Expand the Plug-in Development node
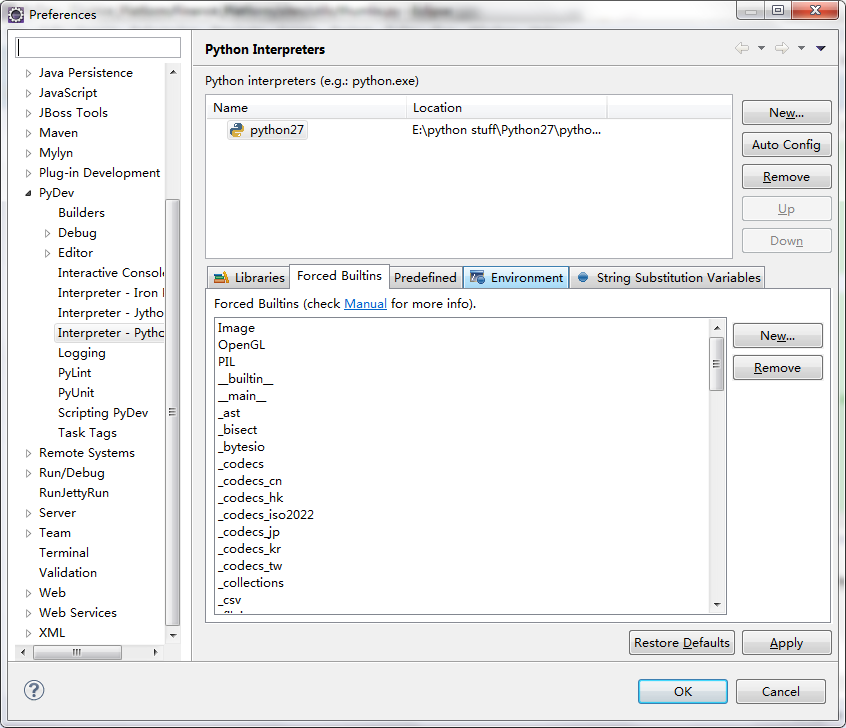 pyautogui.click(x=29, y=173)
